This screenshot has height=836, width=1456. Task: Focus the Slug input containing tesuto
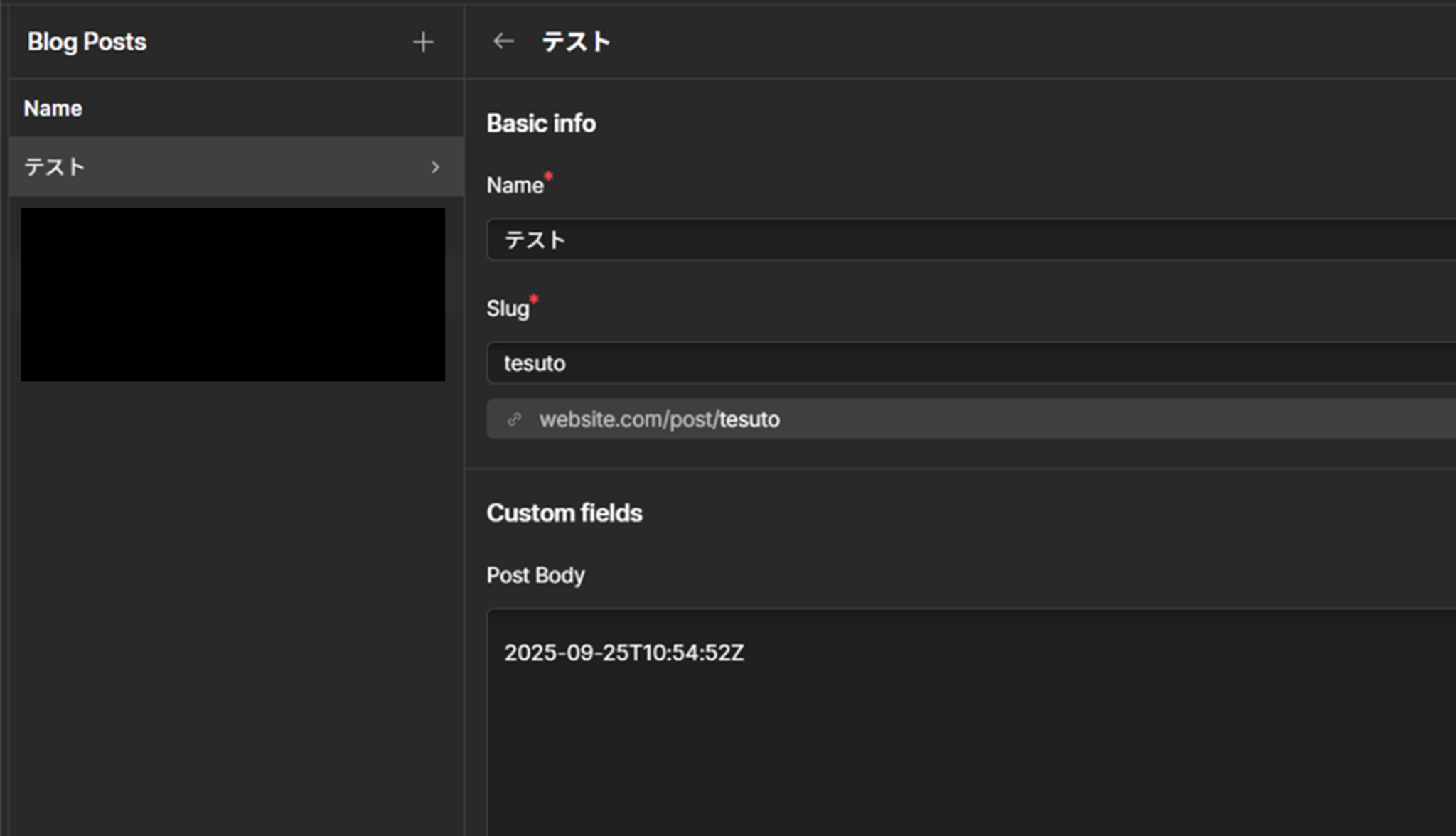pos(967,363)
